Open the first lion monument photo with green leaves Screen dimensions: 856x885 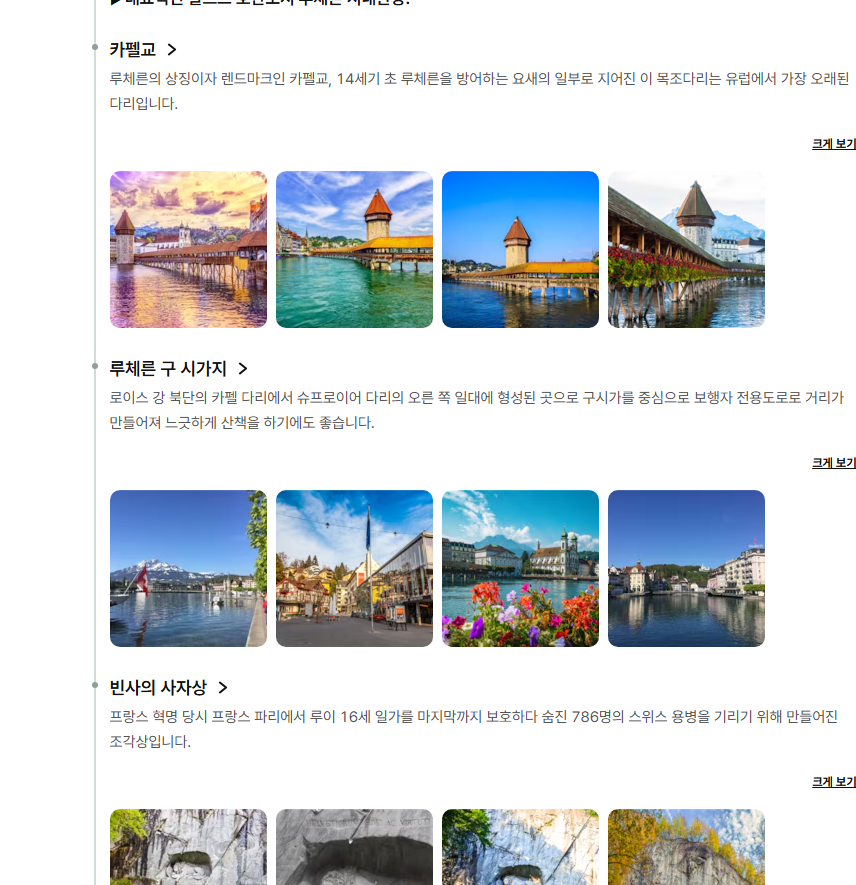pos(188,846)
